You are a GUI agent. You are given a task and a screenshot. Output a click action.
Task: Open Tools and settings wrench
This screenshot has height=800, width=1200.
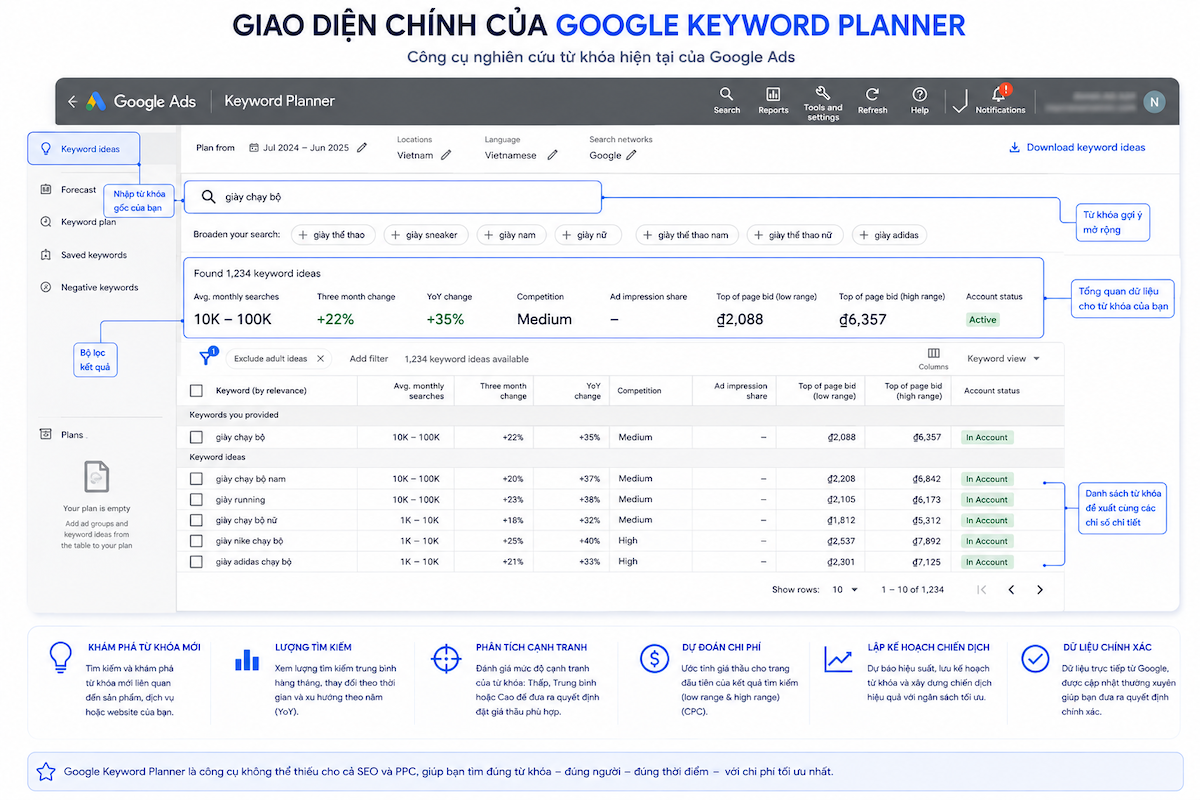click(823, 102)
